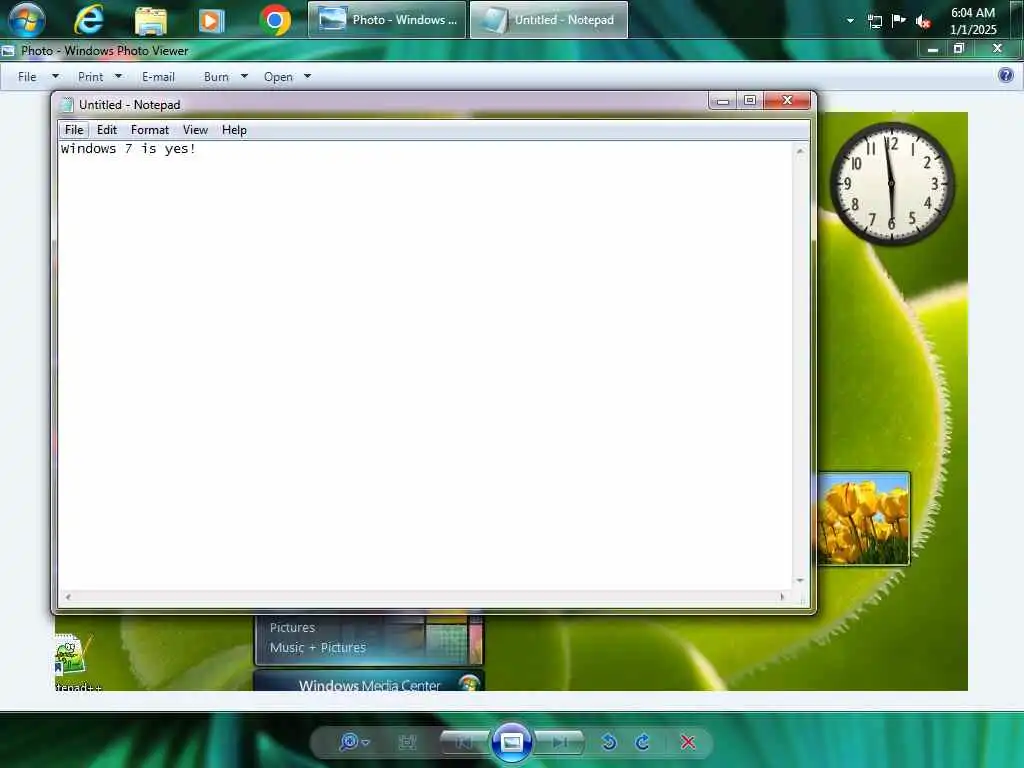
Task: Click the analog clock in the photo
Action: tap(891, 184)
